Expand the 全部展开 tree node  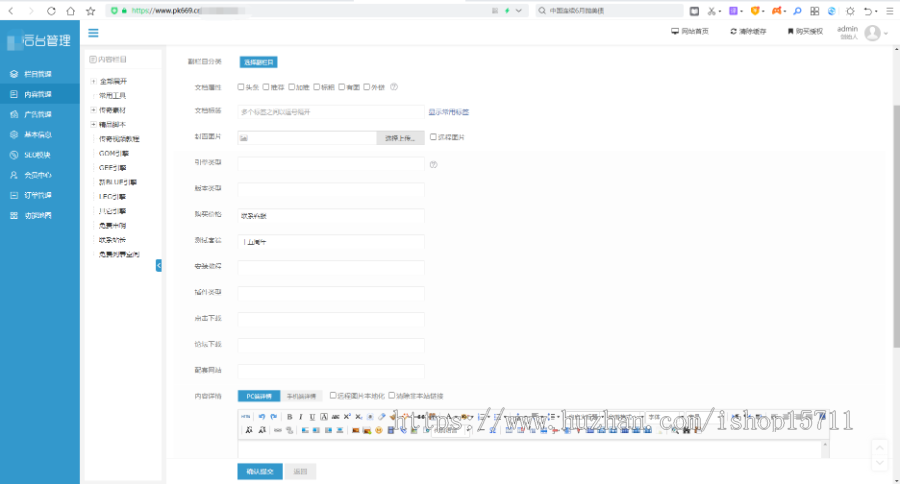coord(93,82)
